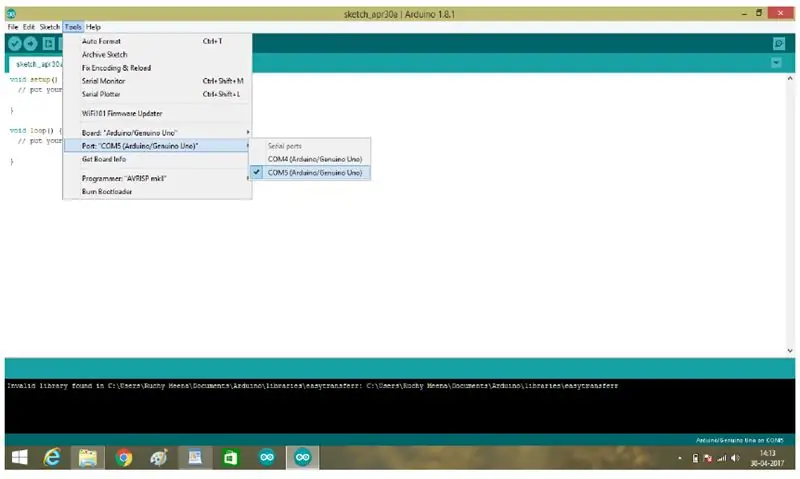Select Archive Sketch menu entry

157,55
